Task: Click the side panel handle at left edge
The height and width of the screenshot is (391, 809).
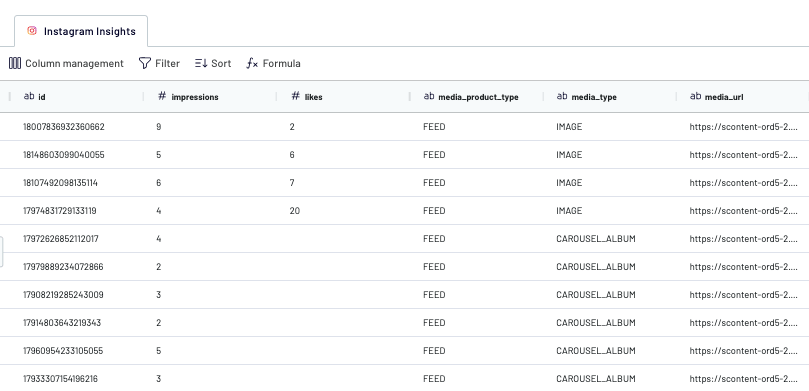Action: 2,252
